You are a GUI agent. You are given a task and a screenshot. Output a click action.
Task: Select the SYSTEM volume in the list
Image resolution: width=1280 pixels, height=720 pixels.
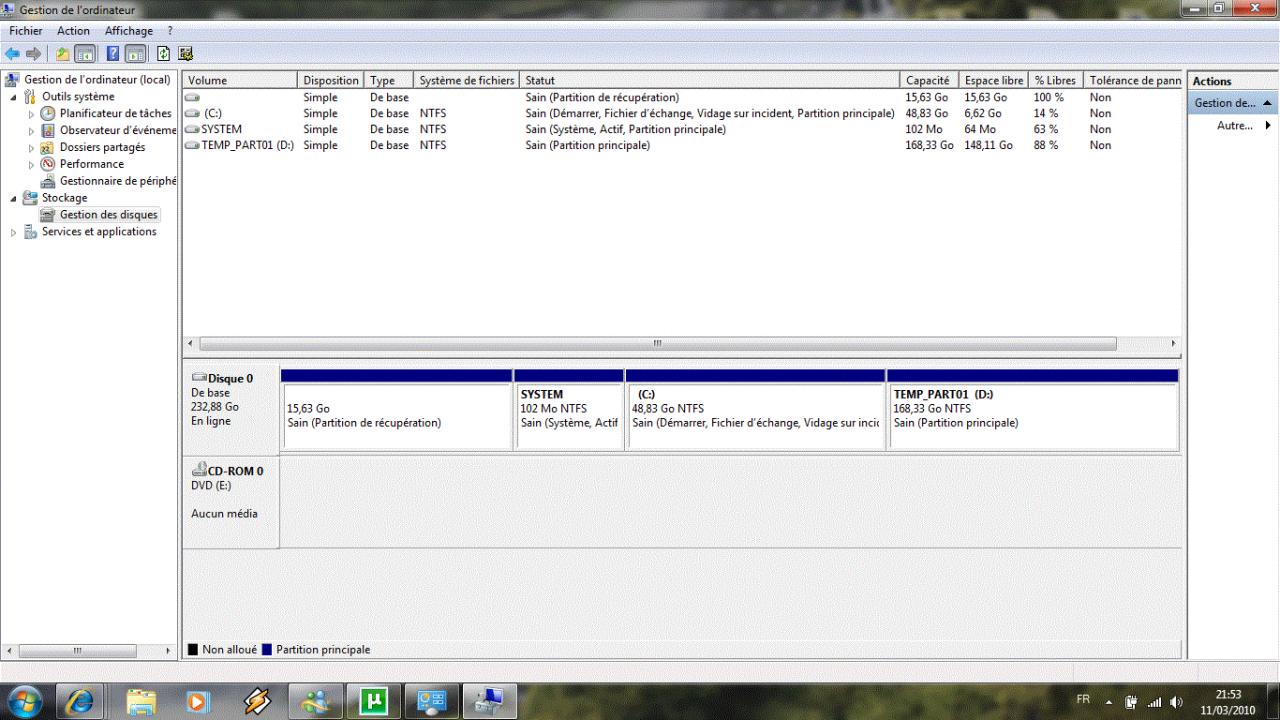click(680, 130)
